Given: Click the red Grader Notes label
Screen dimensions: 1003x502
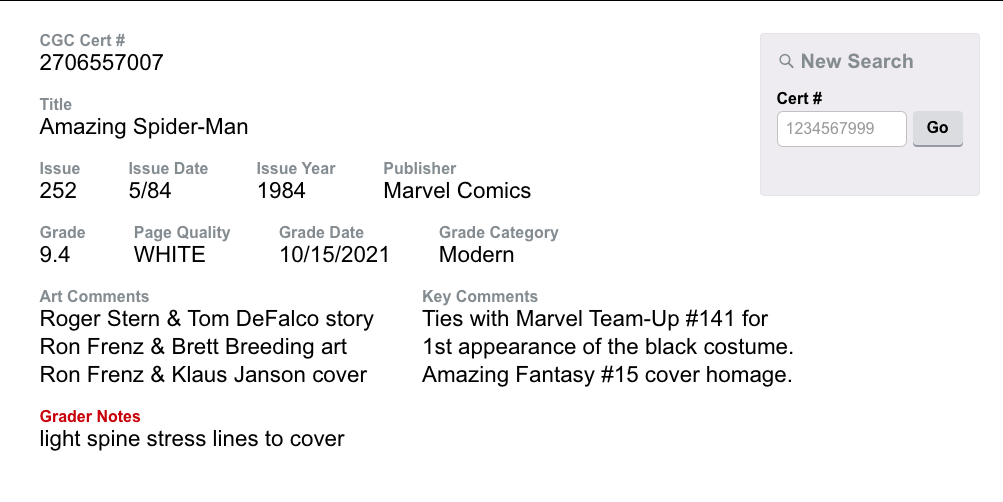Looking at the screenshot, I should [x=90, y=416].
